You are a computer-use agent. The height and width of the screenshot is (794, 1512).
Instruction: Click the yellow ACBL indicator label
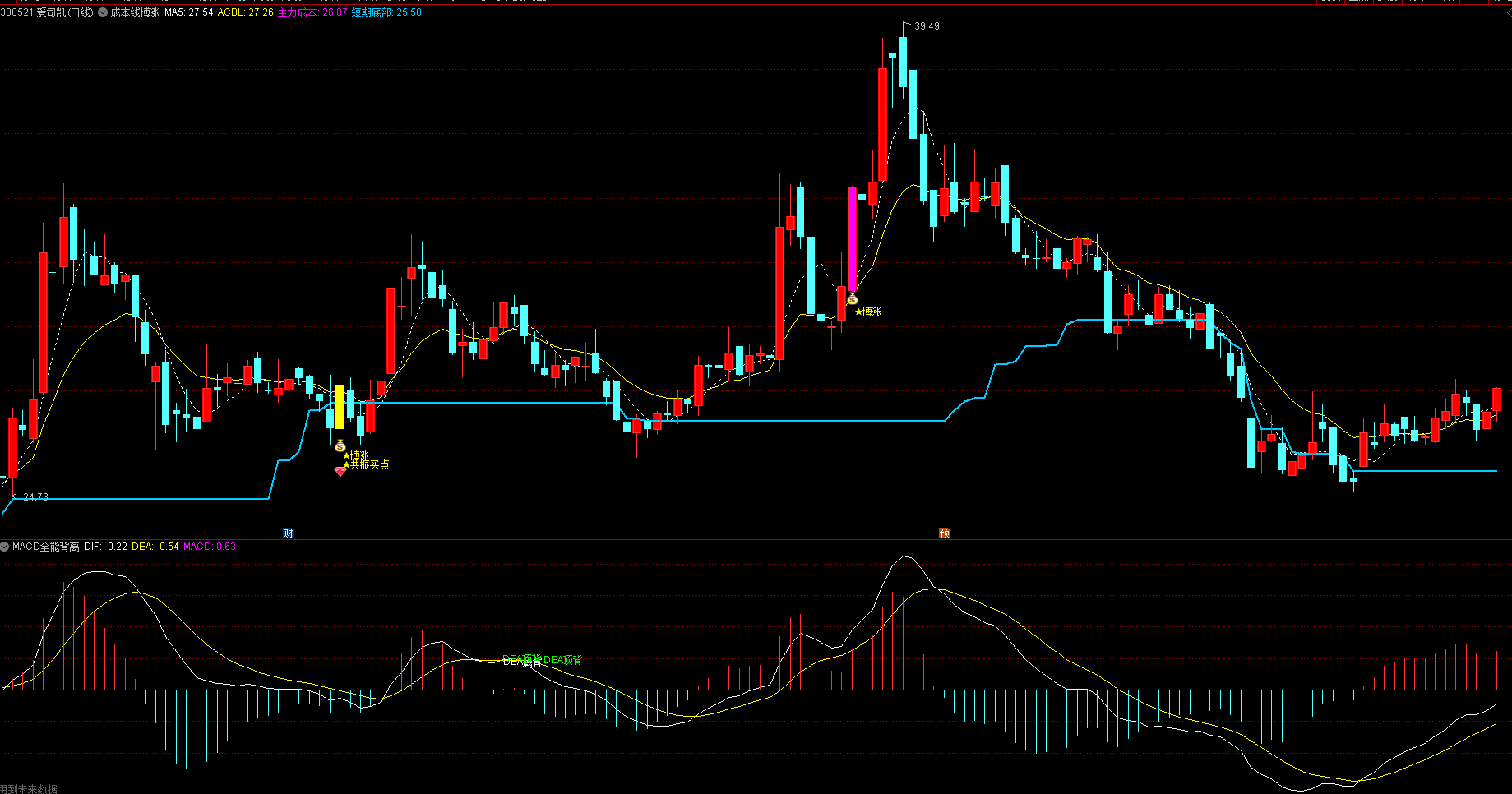coord(245,13)
